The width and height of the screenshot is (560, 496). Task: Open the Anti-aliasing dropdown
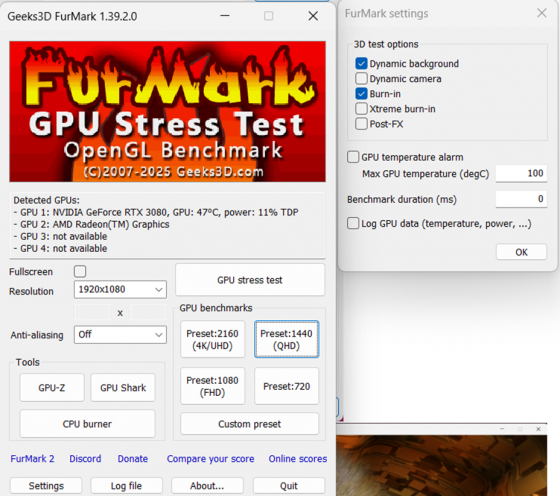120,335
